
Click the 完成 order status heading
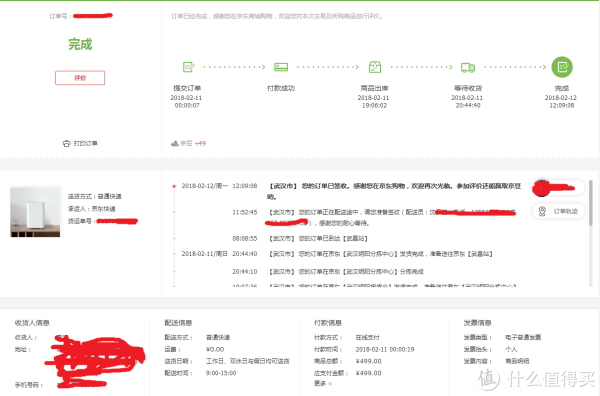click(80, 44)
